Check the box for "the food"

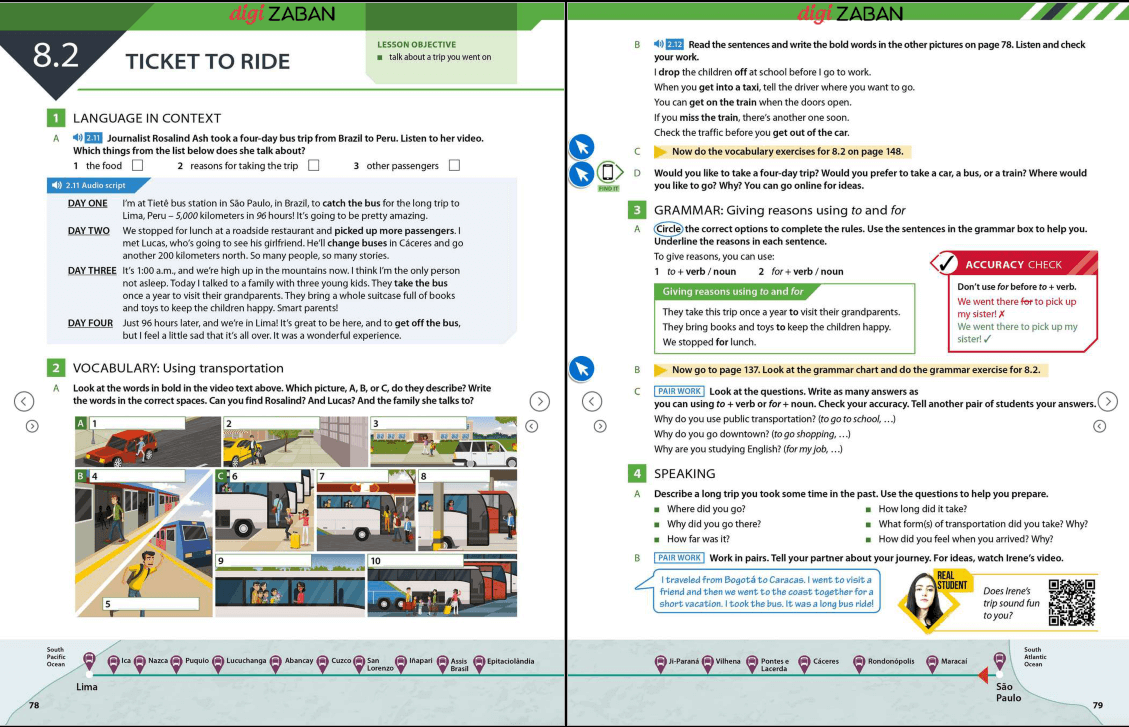[138, 166]
